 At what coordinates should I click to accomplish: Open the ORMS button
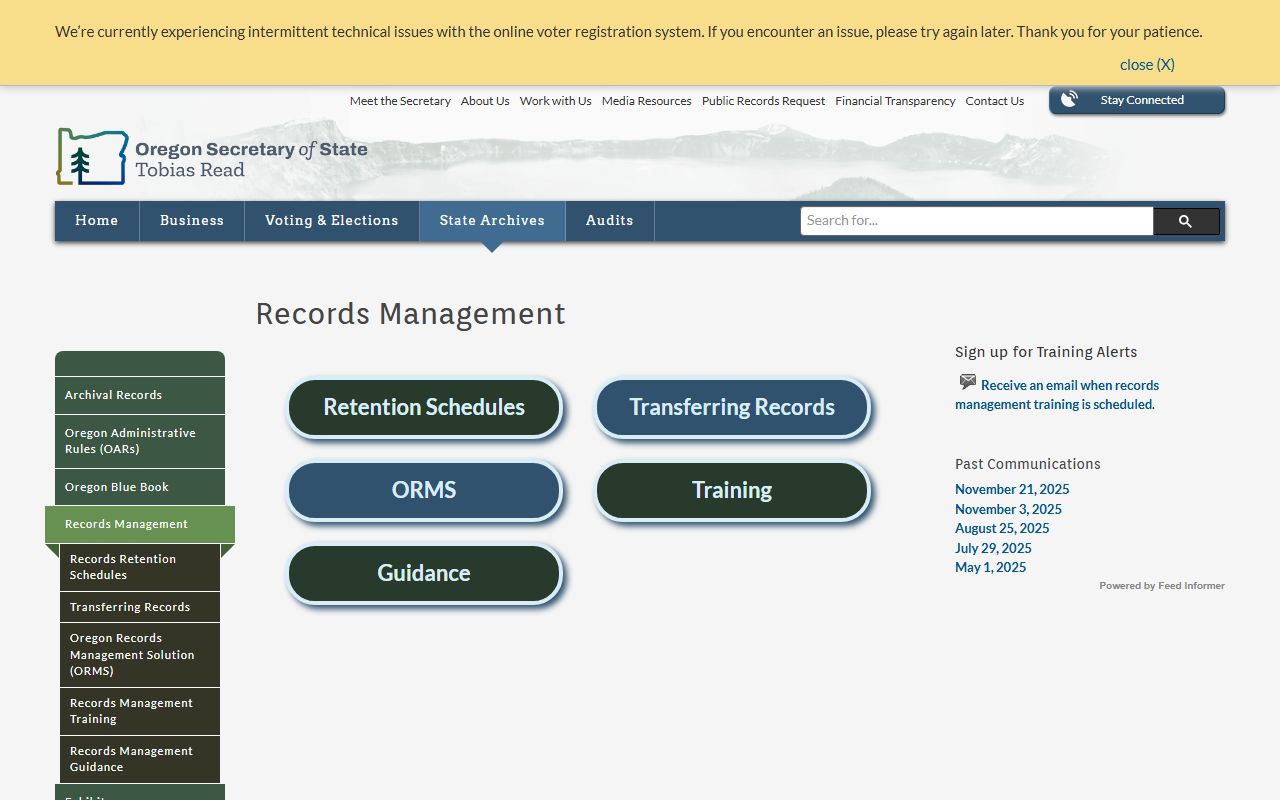tap(424, 491)
